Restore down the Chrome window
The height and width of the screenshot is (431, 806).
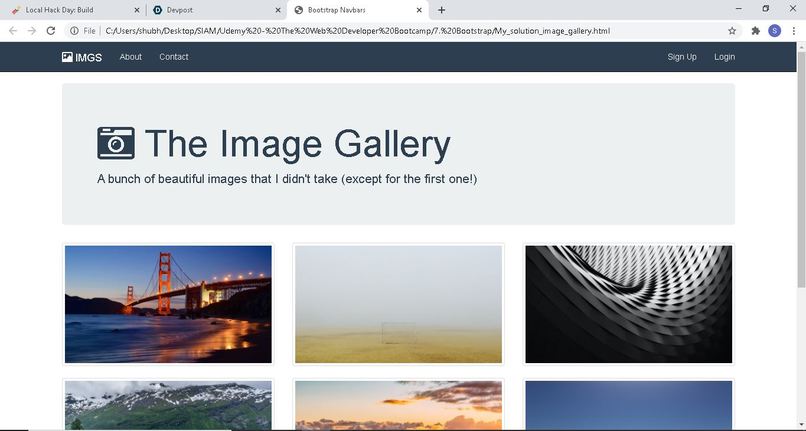tap(766, 9)
